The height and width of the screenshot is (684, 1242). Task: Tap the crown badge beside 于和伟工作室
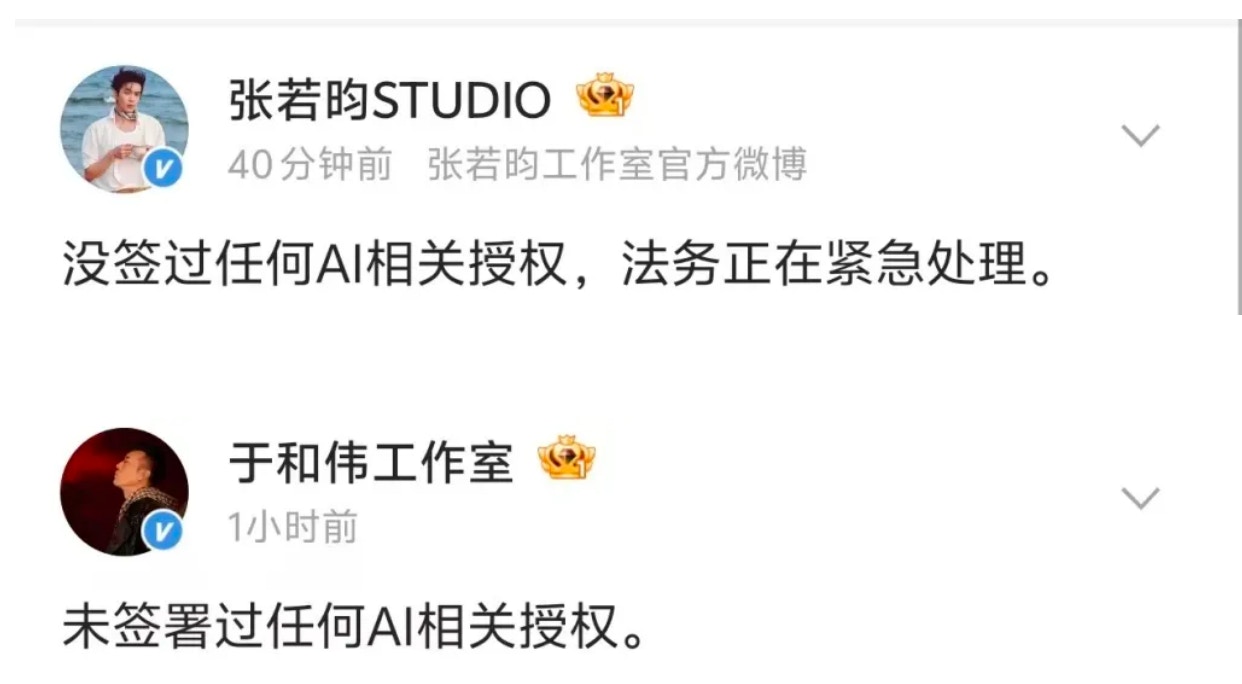(x=566, y=459)
